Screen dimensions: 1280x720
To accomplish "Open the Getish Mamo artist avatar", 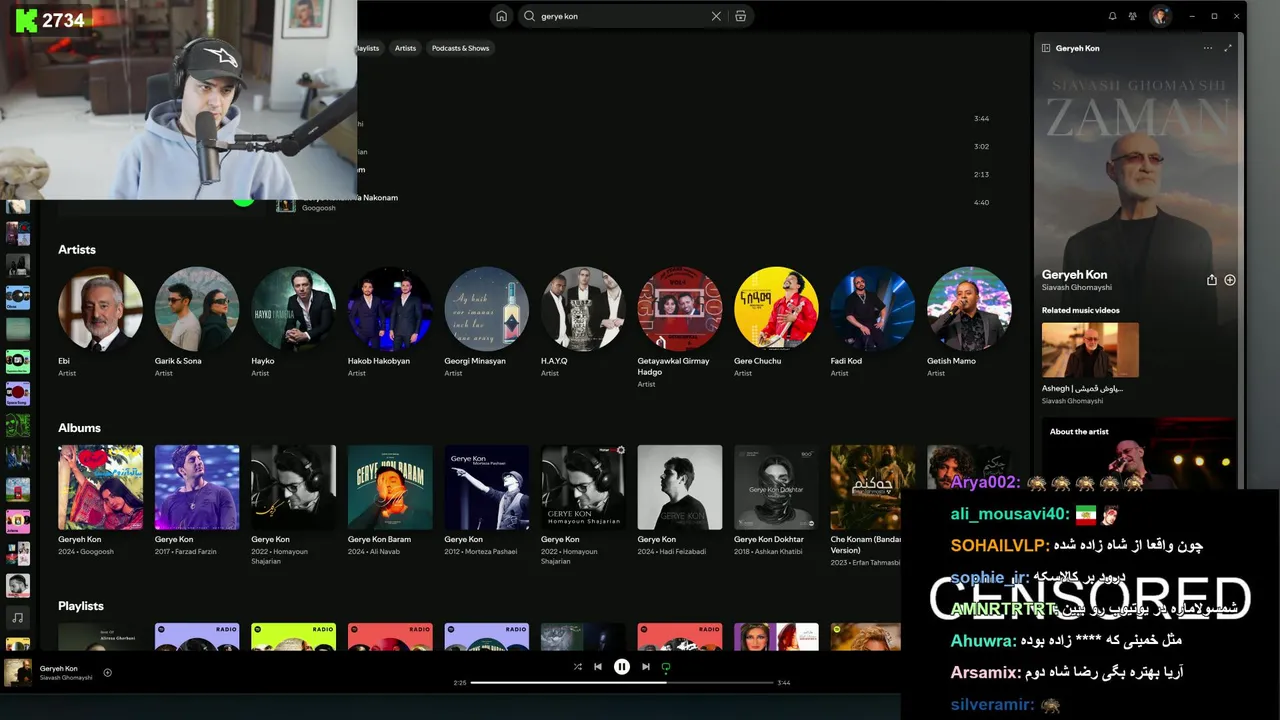I will click(x=969, y=308).
